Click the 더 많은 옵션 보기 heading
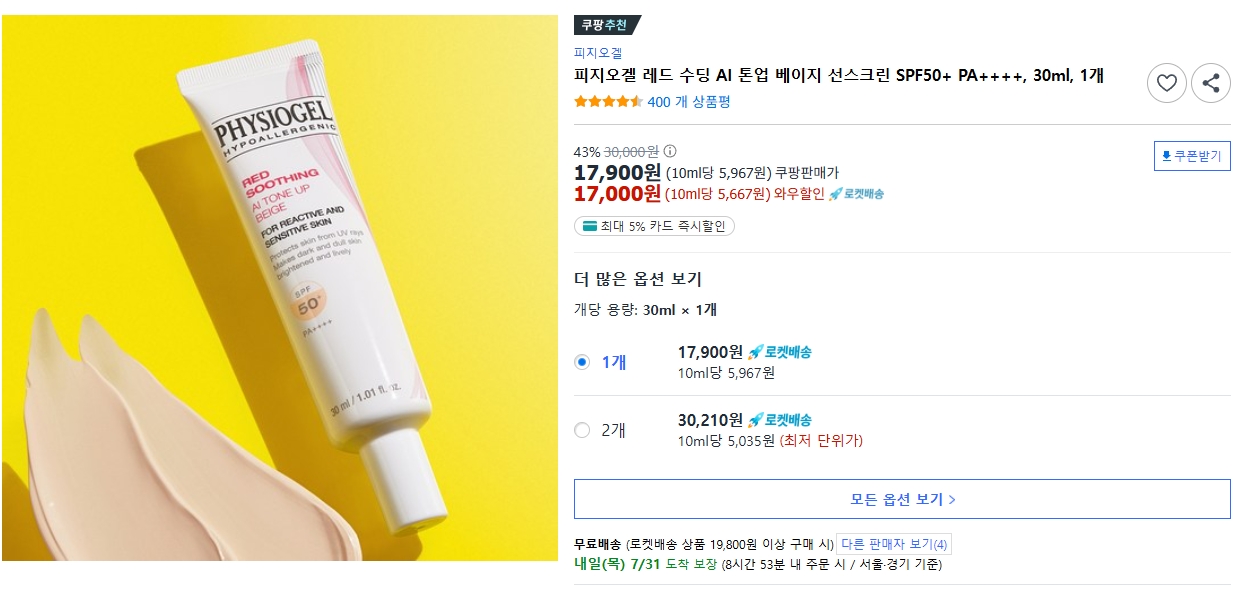Screen dimensions: 1240x589 click(638, 279)
